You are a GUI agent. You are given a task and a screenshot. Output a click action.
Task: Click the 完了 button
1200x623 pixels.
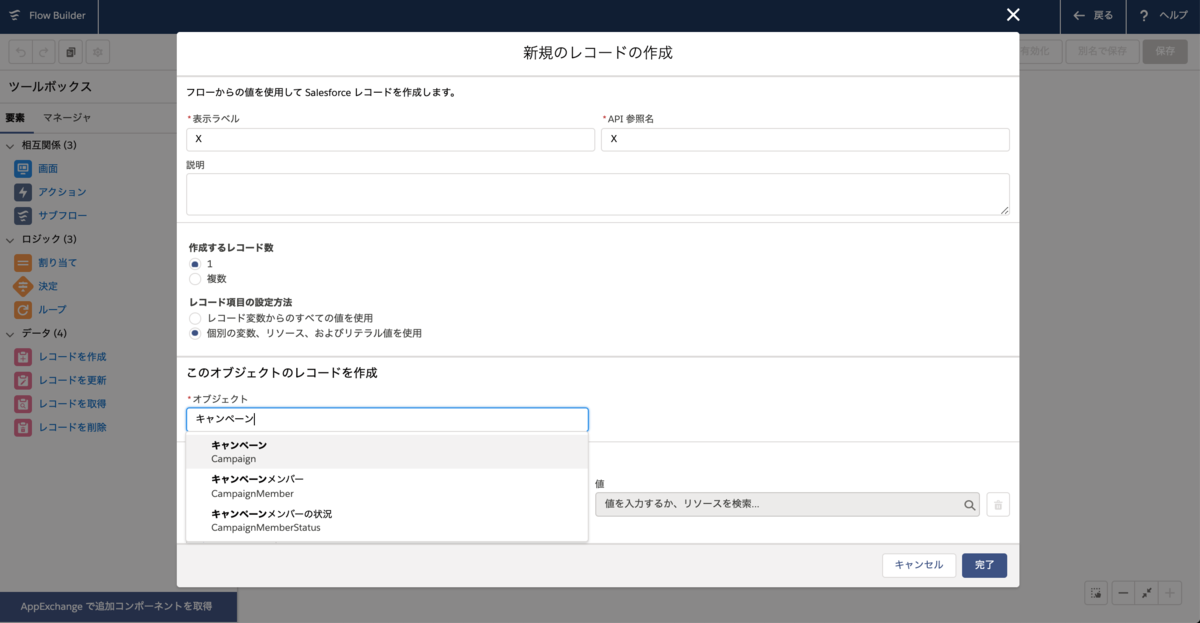pyautogui.click(x=984, y=565)
